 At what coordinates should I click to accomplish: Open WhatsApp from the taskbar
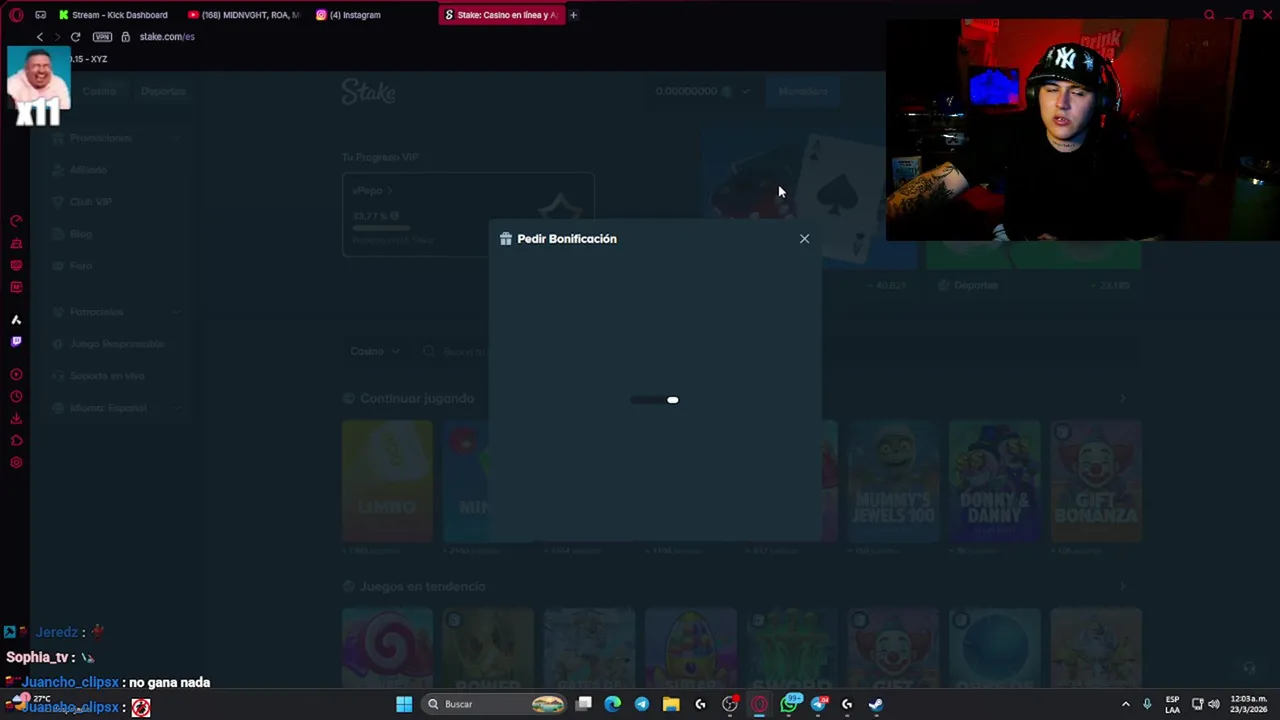point(790,704)
